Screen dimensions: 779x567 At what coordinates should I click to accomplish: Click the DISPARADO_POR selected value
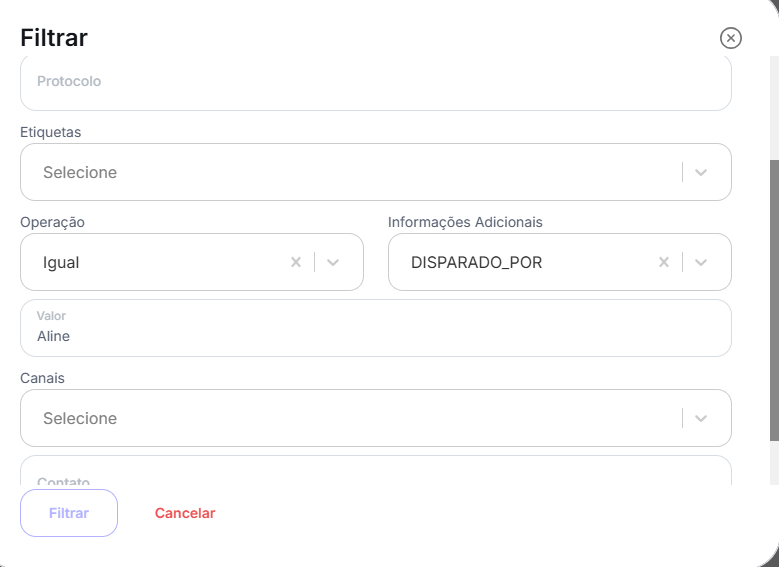(x=476, y=263)
